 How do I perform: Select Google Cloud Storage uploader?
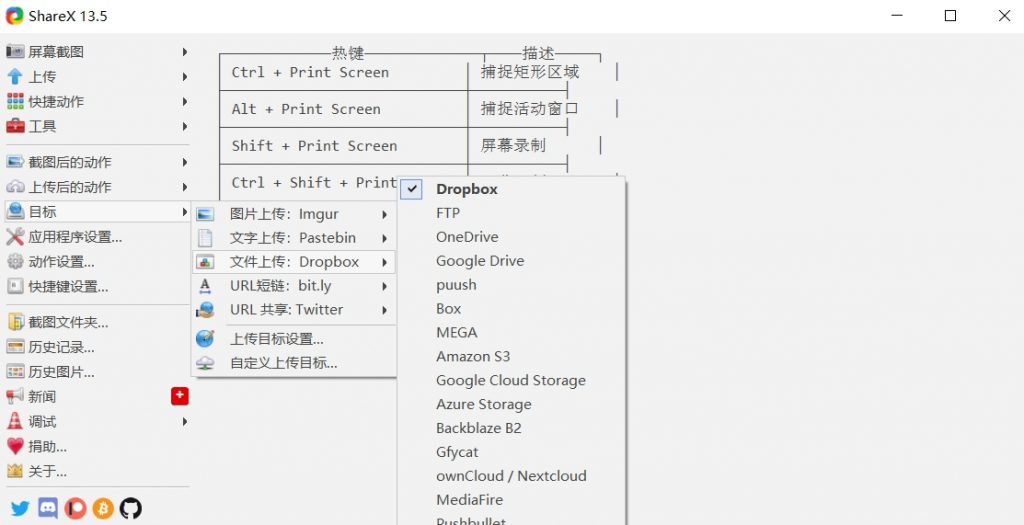tap(512, 380)
